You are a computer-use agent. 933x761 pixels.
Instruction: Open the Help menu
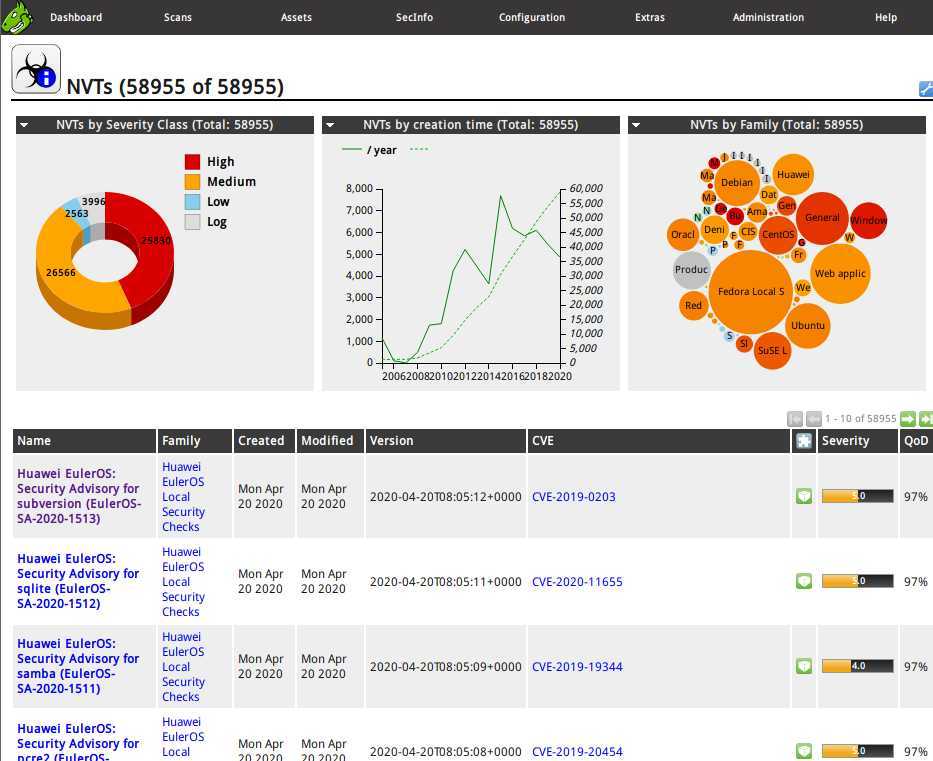click(886, 17)
